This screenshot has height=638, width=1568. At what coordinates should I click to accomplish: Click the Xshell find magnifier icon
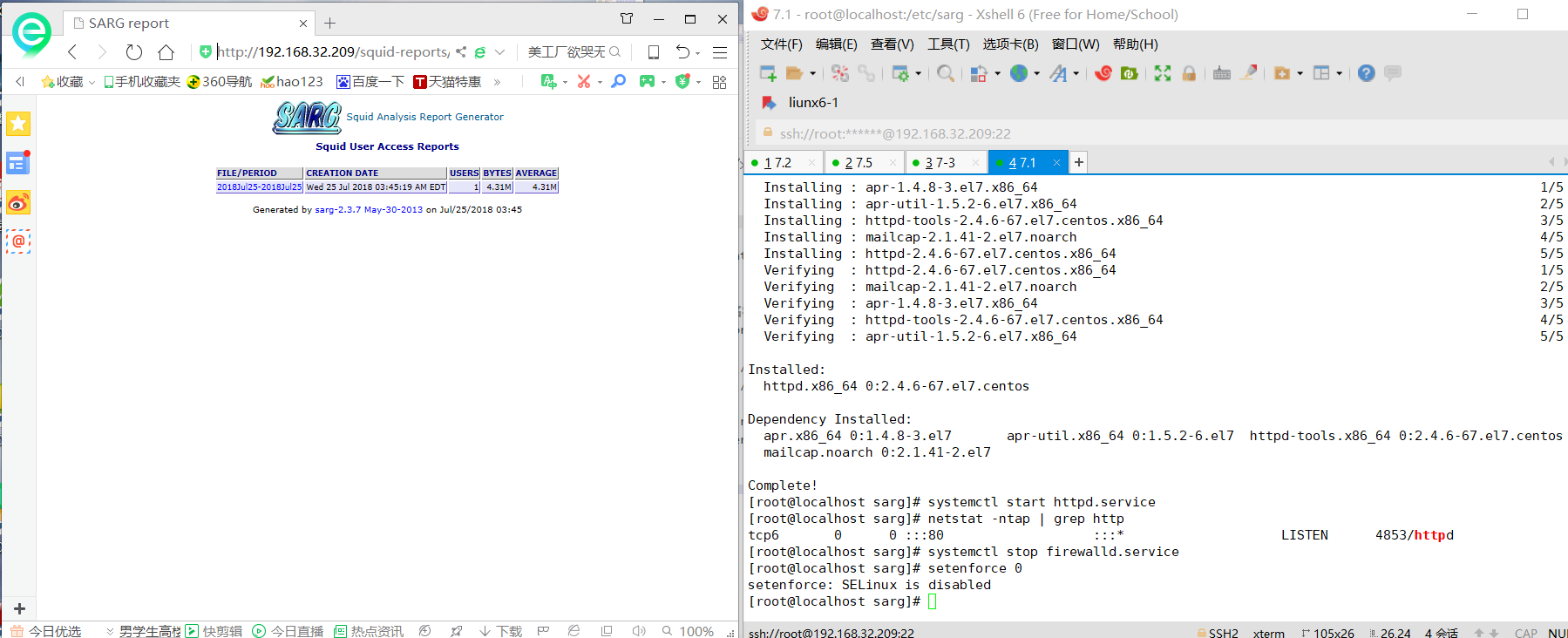click(x=945, y=73)
